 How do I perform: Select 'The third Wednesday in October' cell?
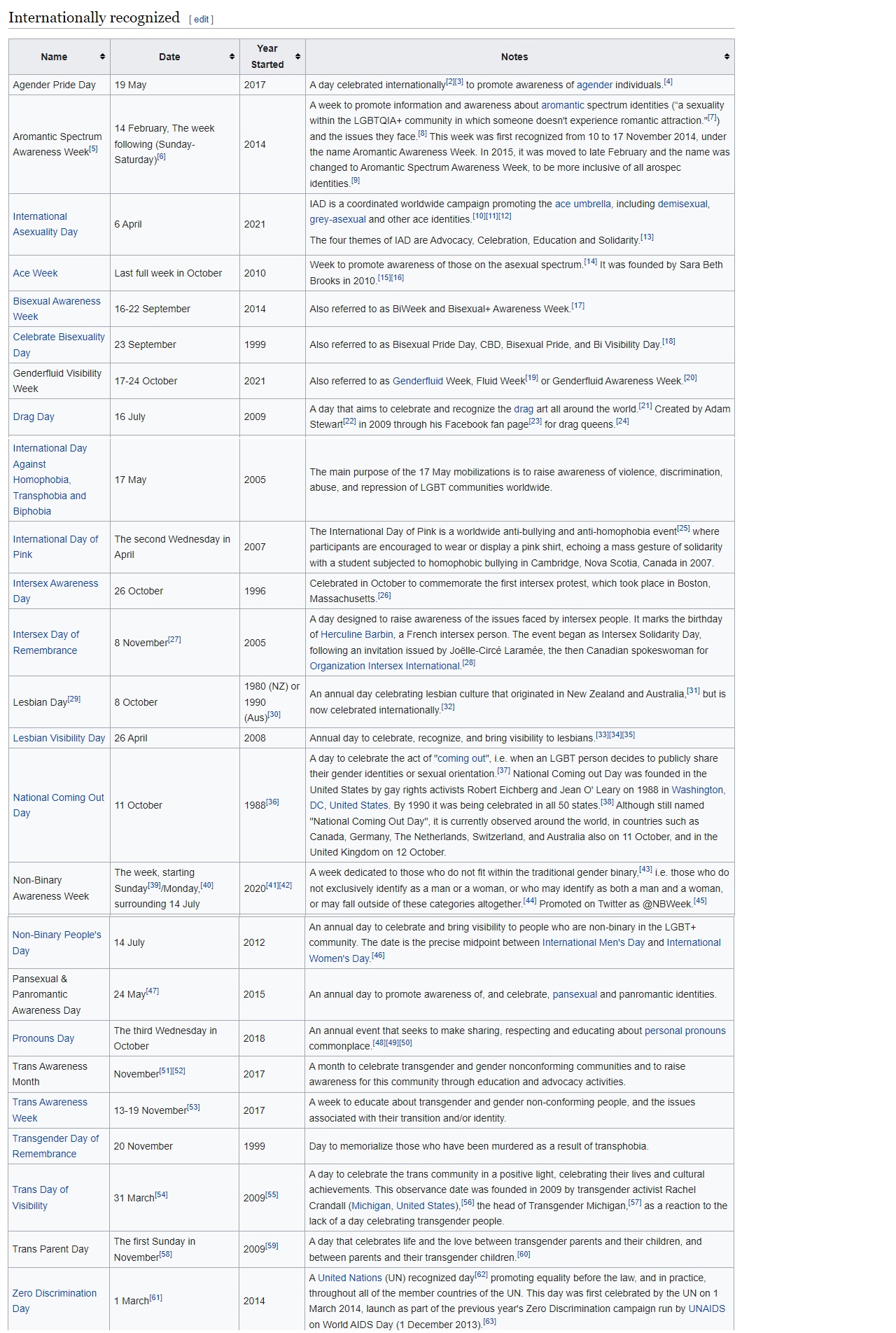(x=174, y=1038)
